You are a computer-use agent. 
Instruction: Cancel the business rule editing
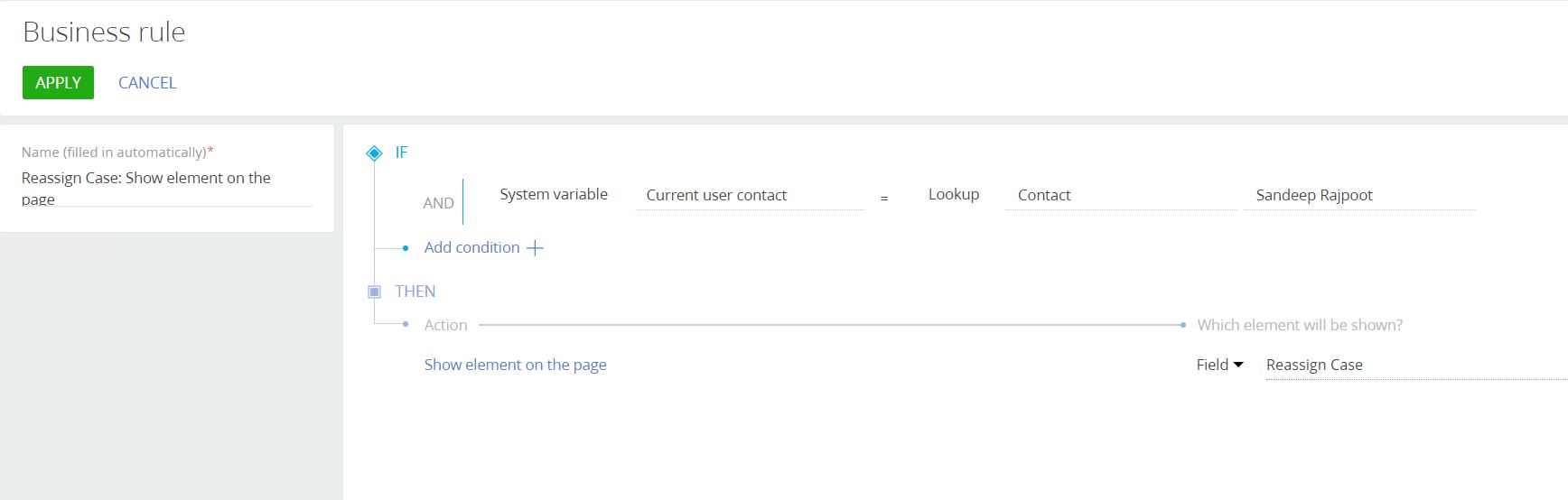147,83
